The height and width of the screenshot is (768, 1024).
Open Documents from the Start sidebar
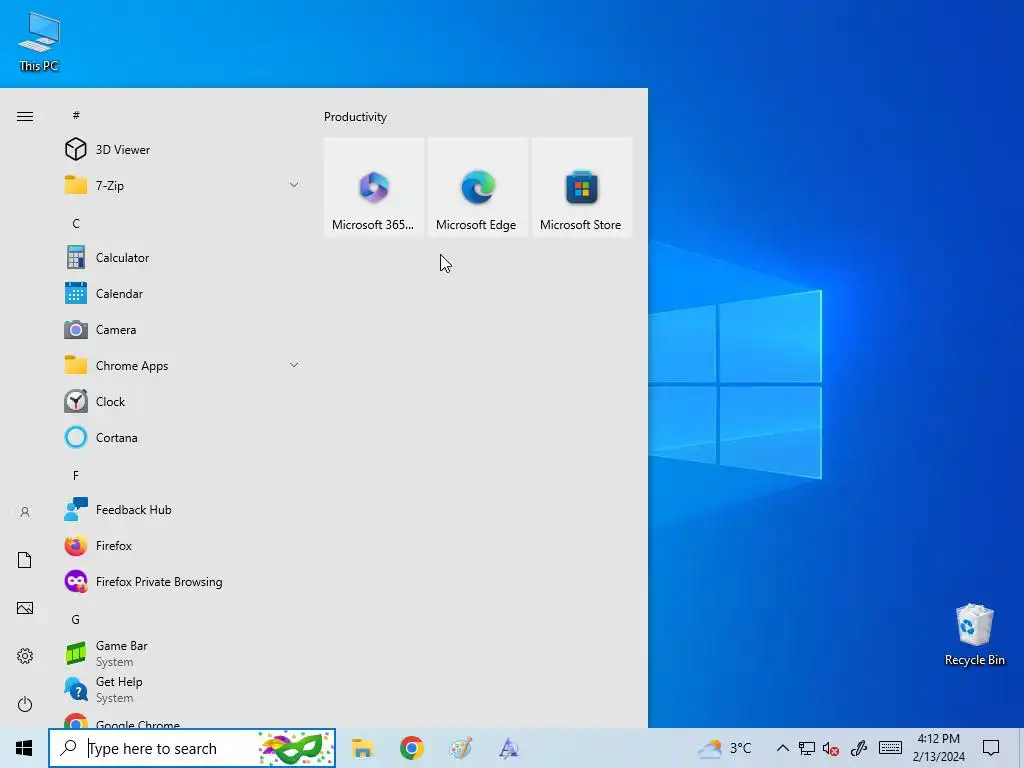coord(25,560)
